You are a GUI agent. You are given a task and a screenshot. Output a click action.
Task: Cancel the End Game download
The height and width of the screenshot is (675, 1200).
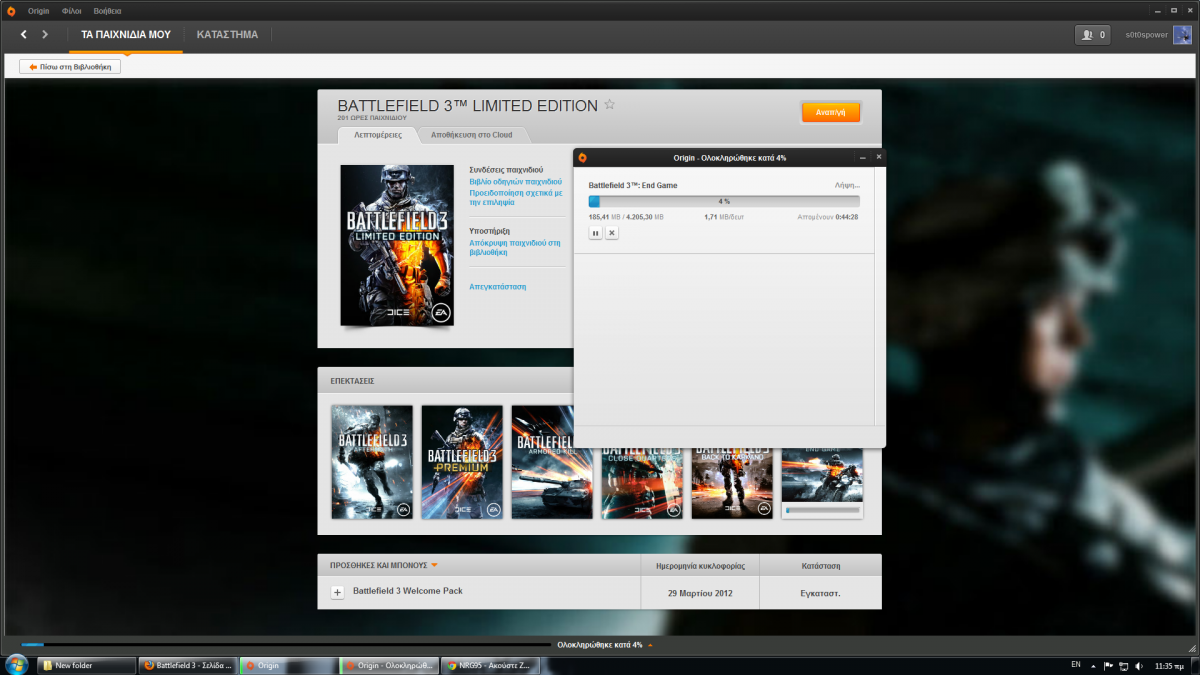click(612, 233)
